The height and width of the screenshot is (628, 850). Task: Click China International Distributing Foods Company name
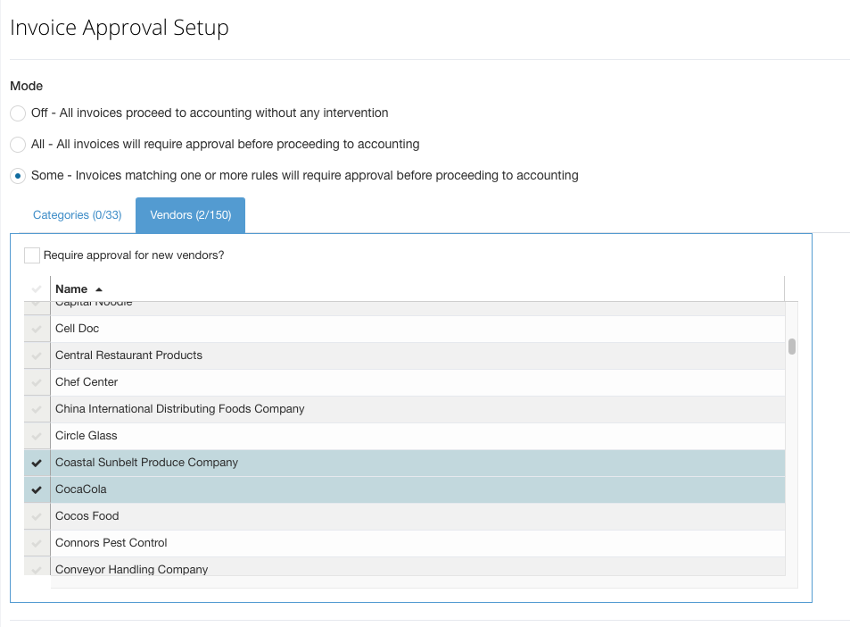coord(179,409)
